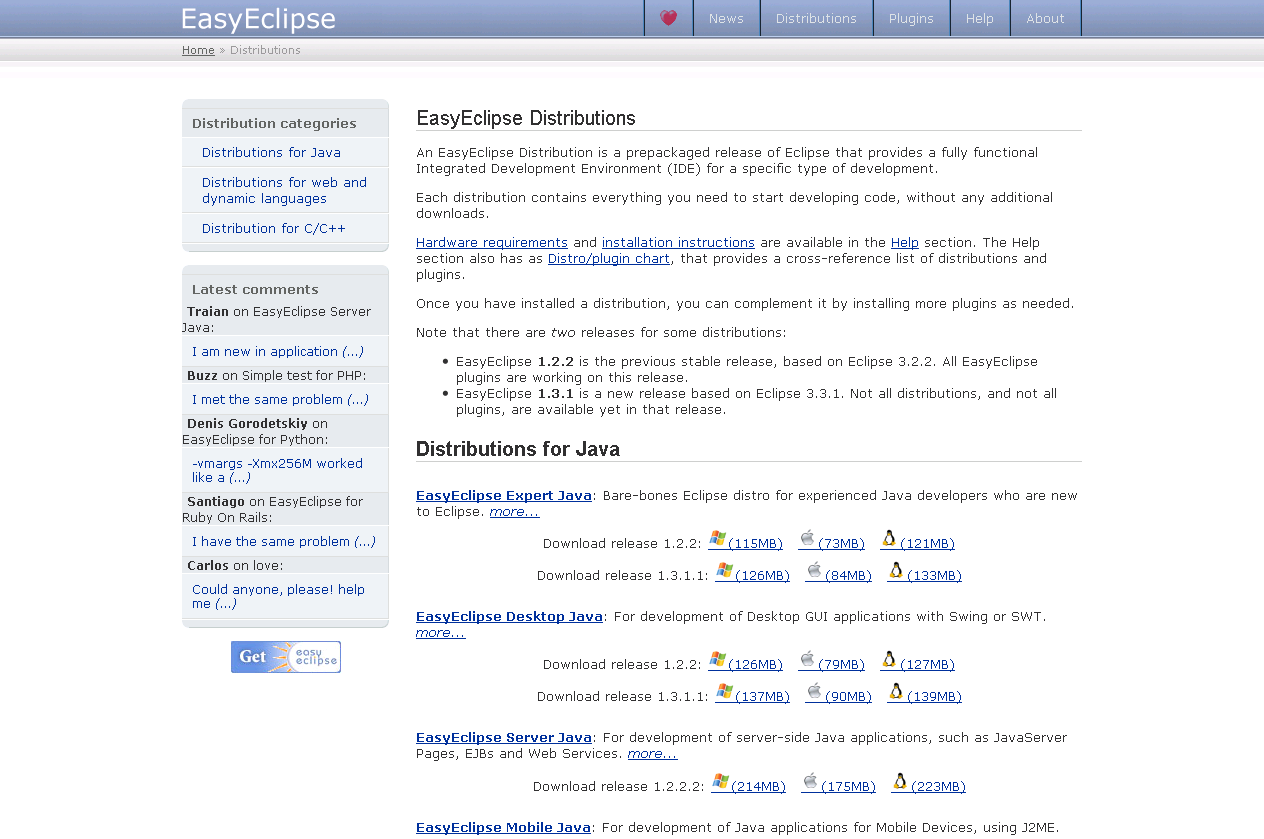Open comment 'I met the same problem'
This screenshot has height=839, width=1264.
280,400
